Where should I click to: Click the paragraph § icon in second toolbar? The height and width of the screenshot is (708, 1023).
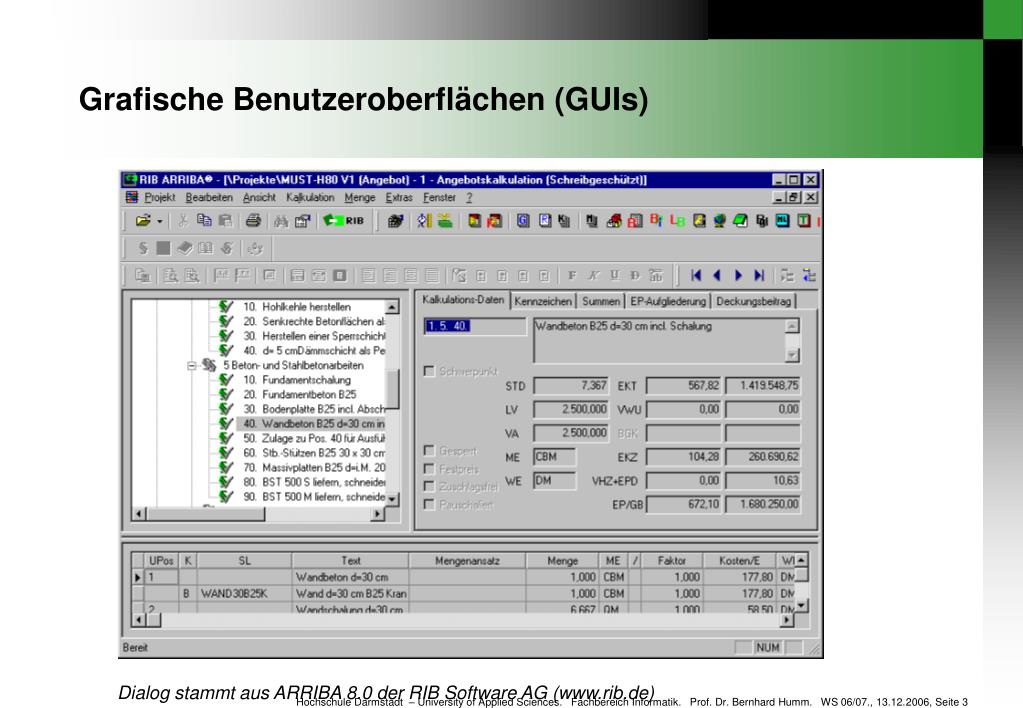click(x=143, y=248)
